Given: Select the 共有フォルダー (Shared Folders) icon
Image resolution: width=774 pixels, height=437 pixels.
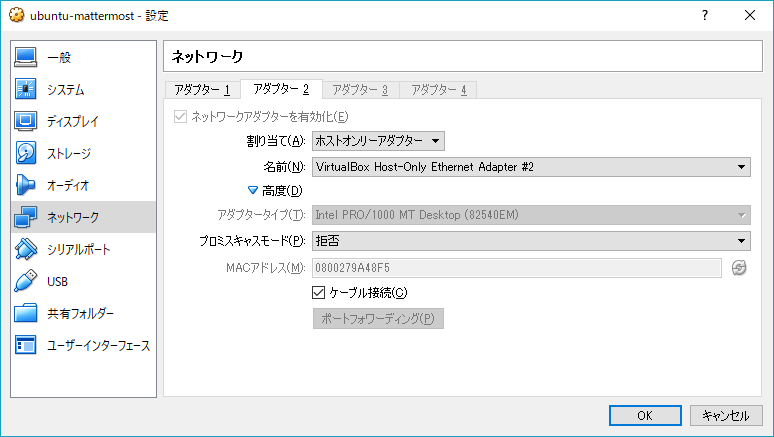Looking at the screenshot, I should [x=26, y=314].
